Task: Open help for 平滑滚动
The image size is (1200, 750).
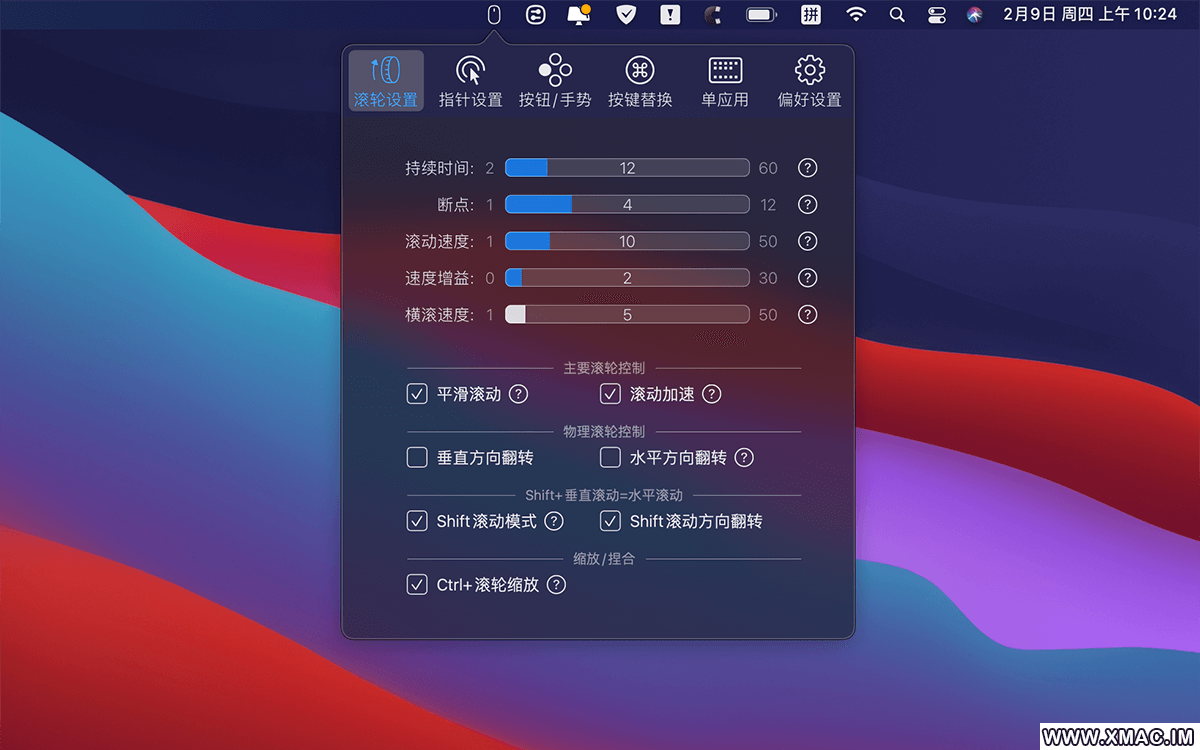Action: point(518,394)
